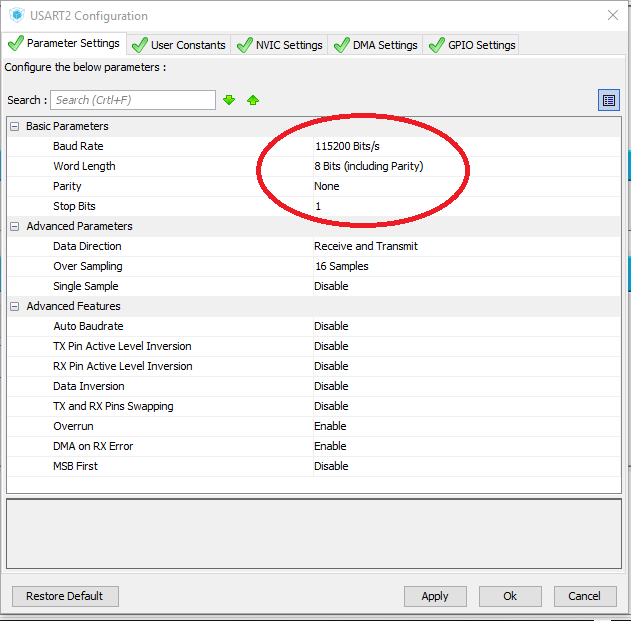Screen dimensions: 631x621
Task: Toggle the parameter description view icon
Action: pyautogui.click(x=608, y=100)
